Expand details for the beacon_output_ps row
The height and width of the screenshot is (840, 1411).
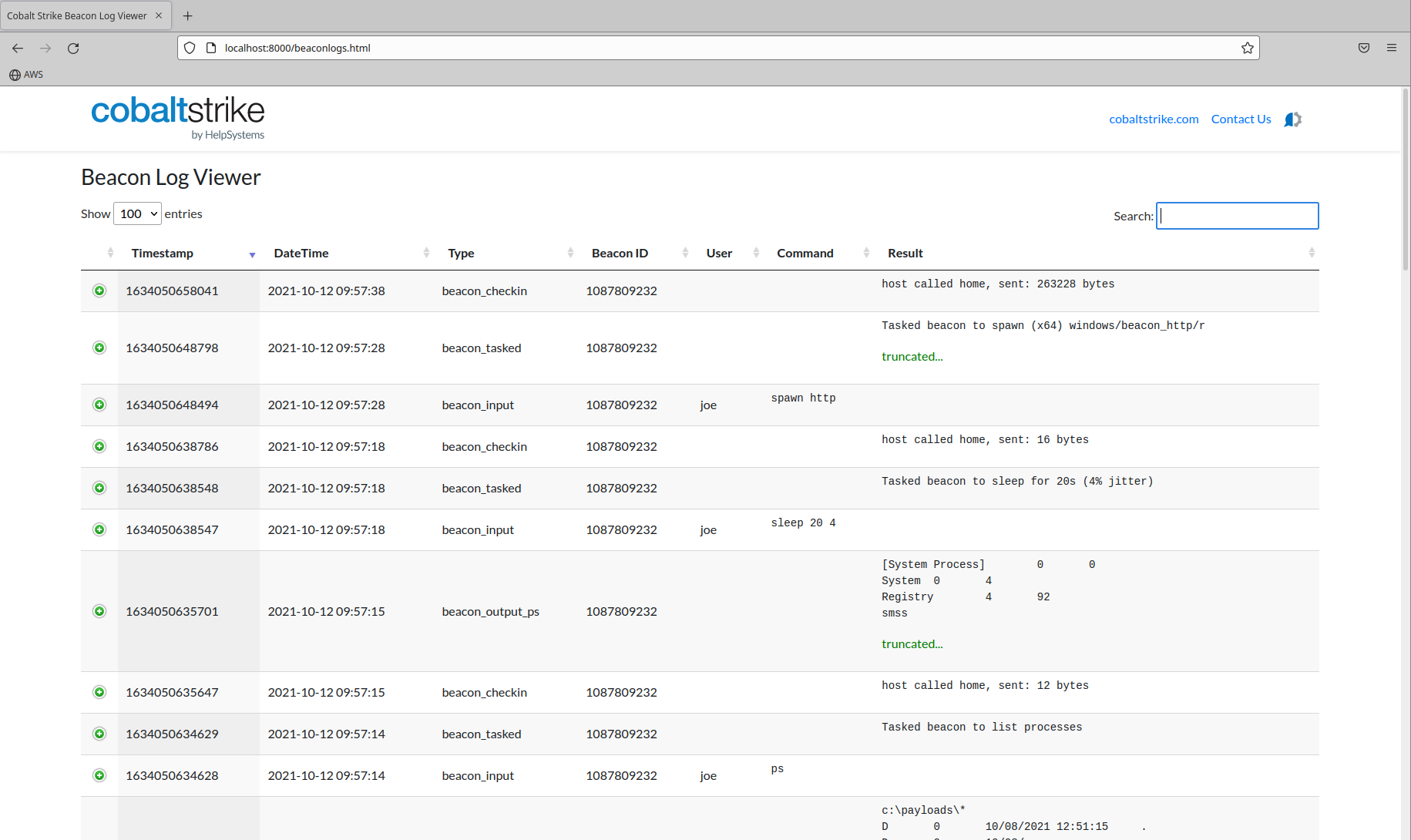[99, 611]
